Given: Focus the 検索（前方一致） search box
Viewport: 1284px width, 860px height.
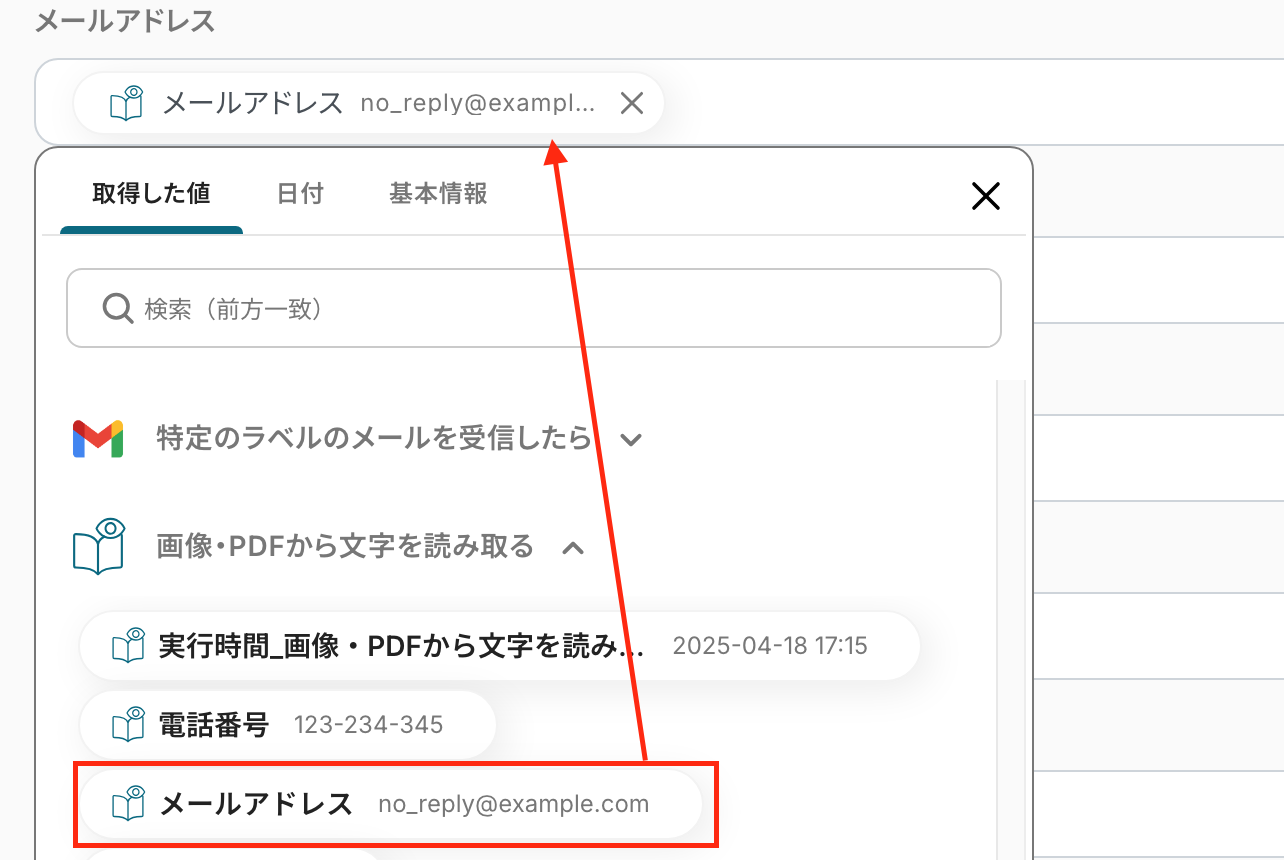Looking at the screenshot, I should [x=534, y=308].
